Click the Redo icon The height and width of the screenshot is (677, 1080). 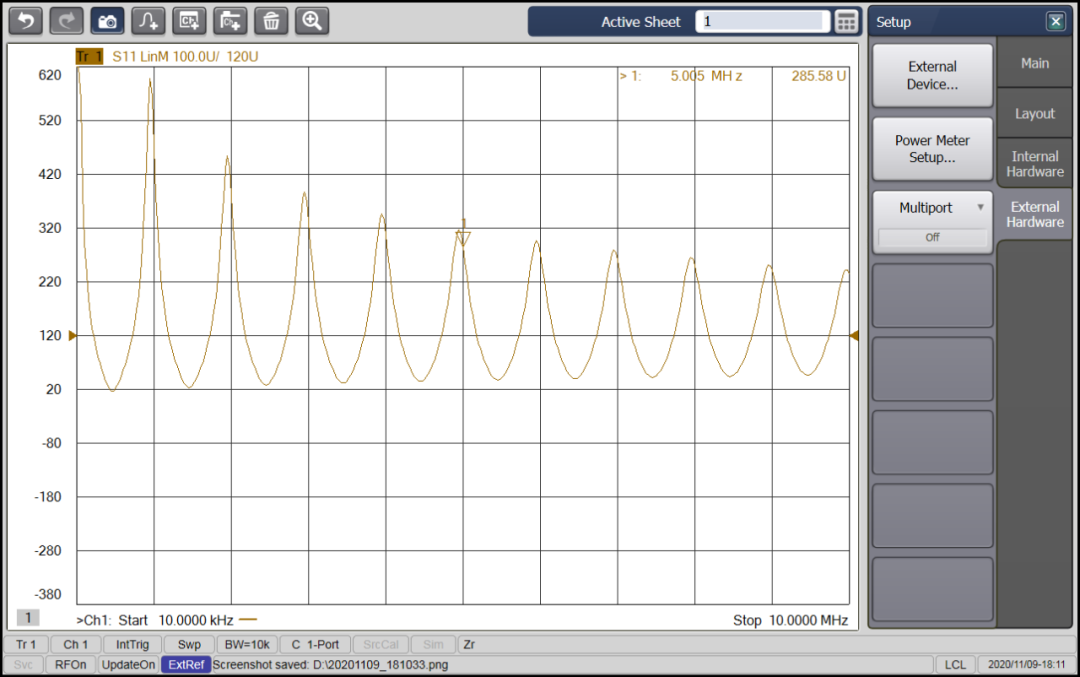tap(66, 20)
